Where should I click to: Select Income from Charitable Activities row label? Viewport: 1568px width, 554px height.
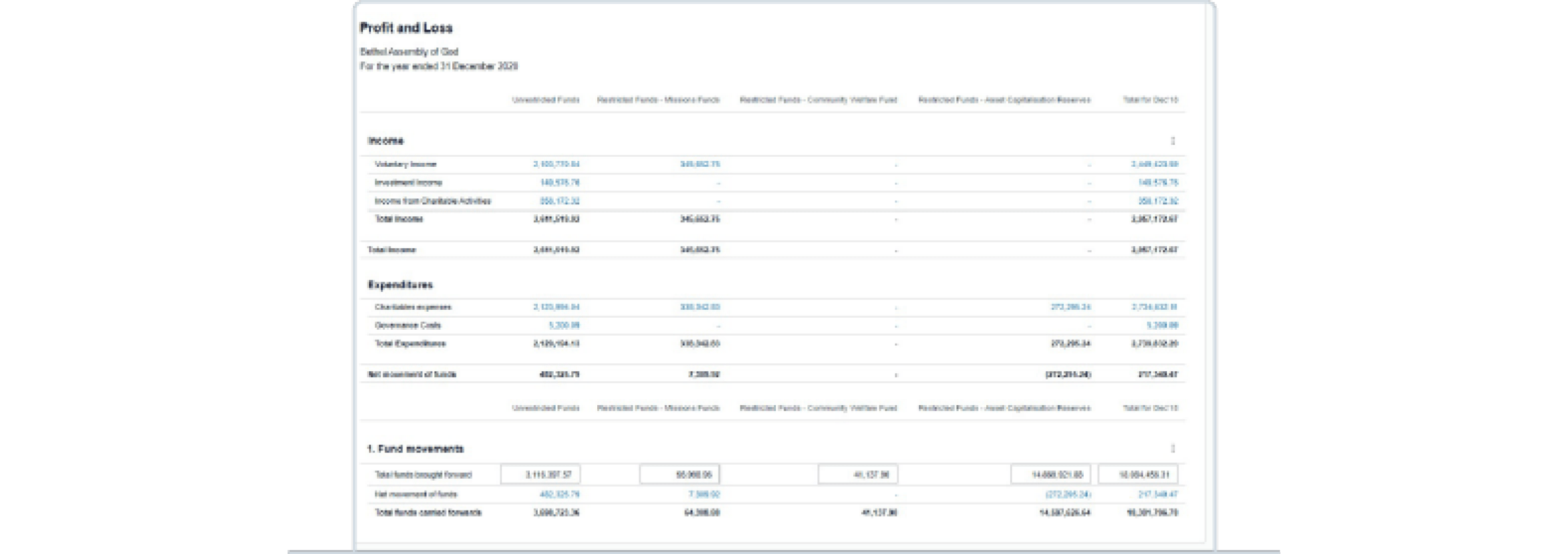click(x=433, y=201)
